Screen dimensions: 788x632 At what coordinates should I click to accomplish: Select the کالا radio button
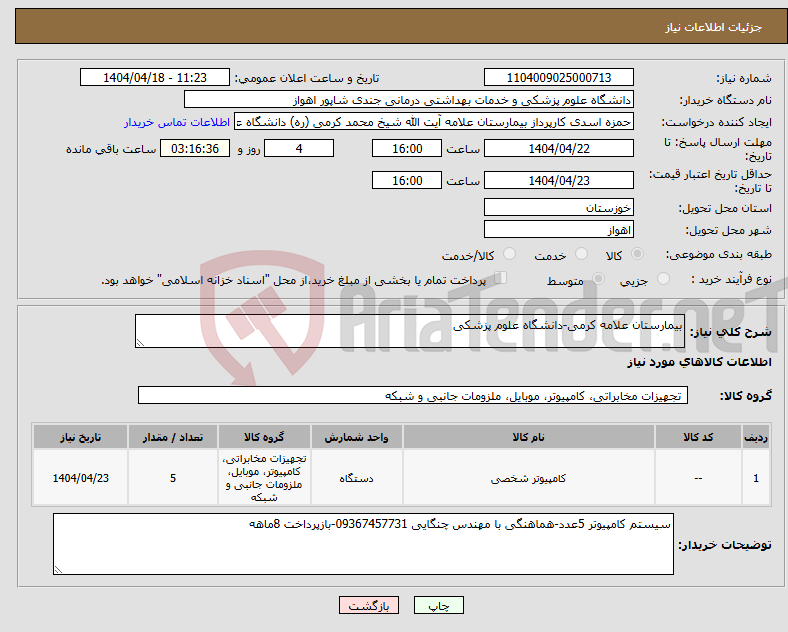point(637,254)
